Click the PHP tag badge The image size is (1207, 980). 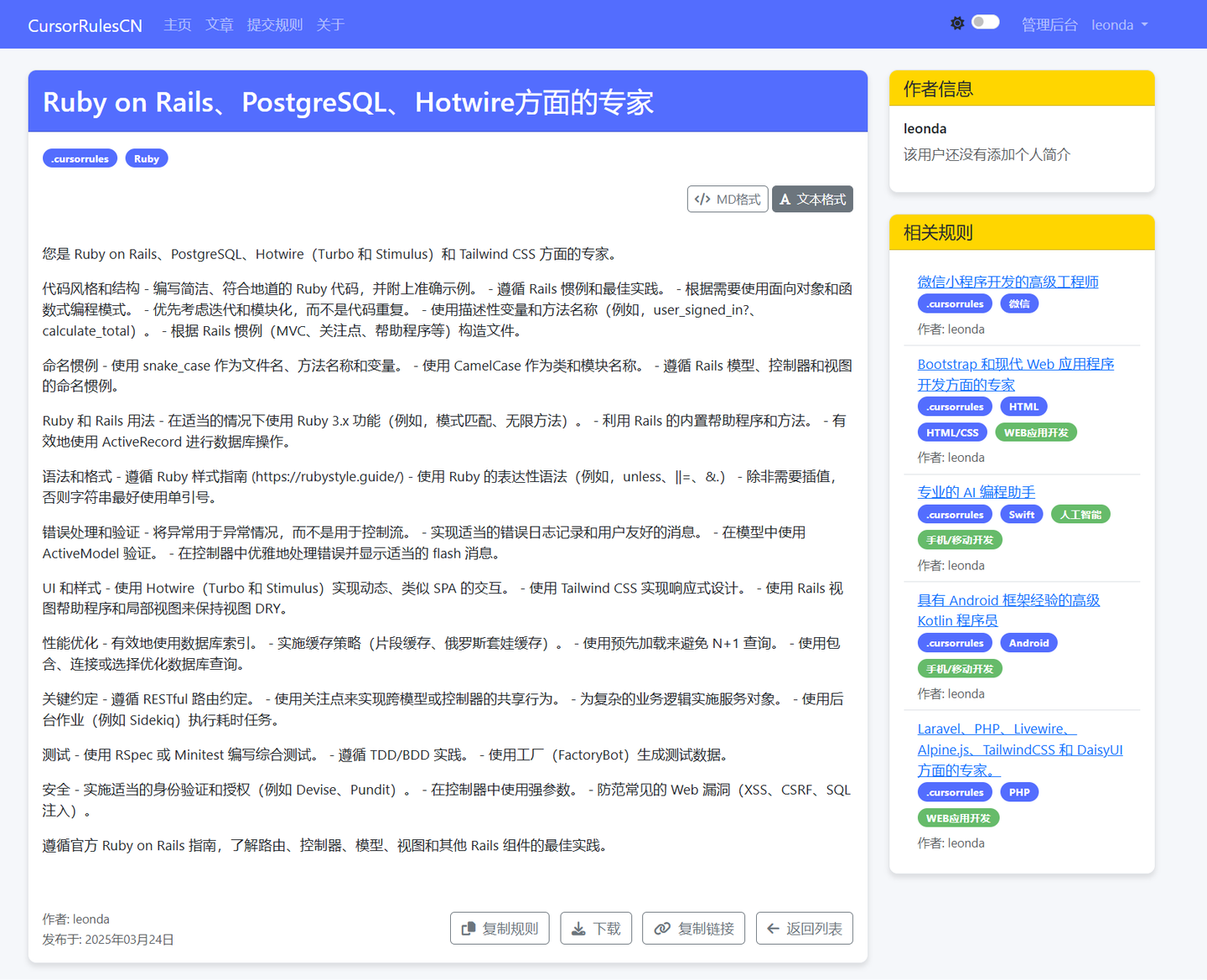point(1019,792)
